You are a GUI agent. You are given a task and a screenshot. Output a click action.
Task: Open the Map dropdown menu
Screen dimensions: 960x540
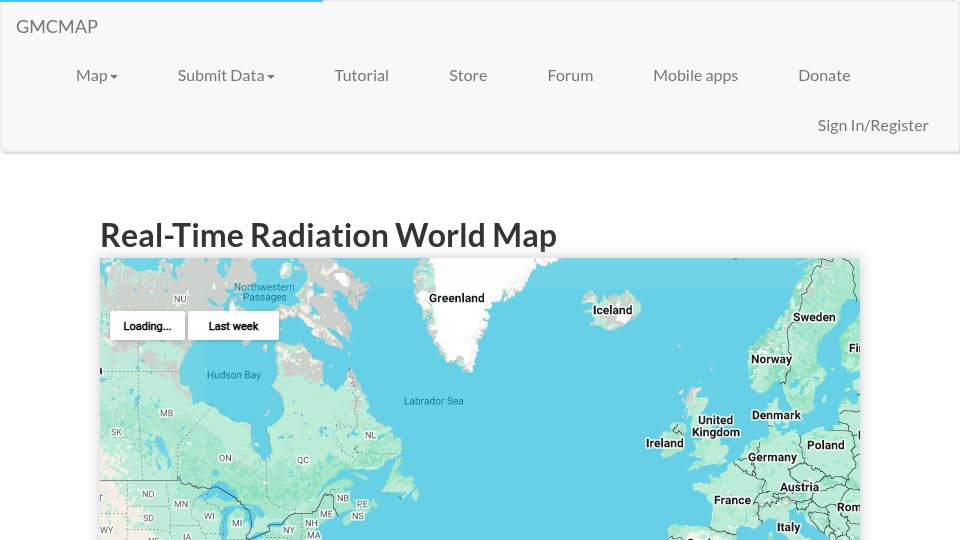97,76
